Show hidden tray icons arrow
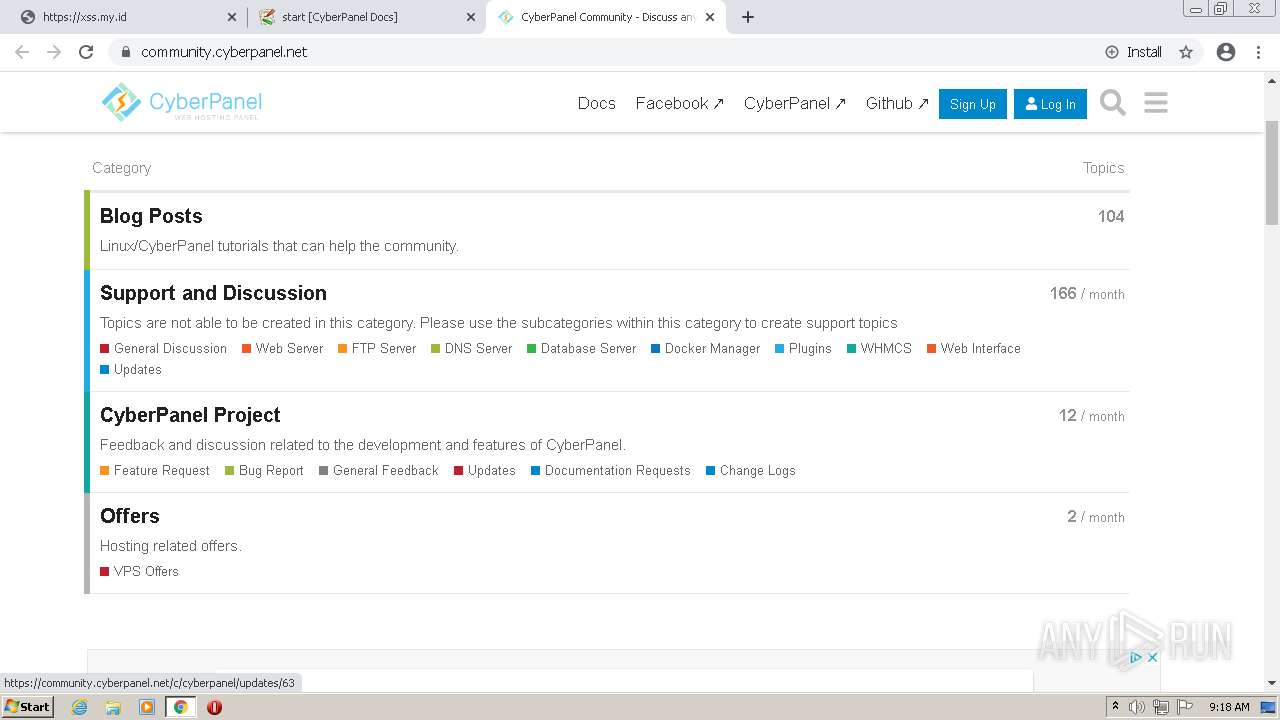This screenshot has height=720, width=1280. pos(1115,707)
